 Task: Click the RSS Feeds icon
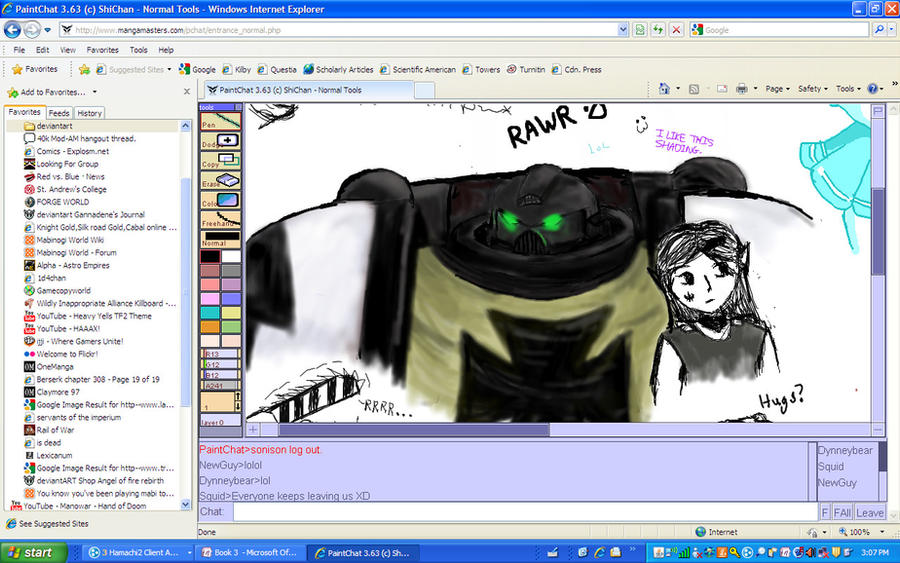coord(694,88)
